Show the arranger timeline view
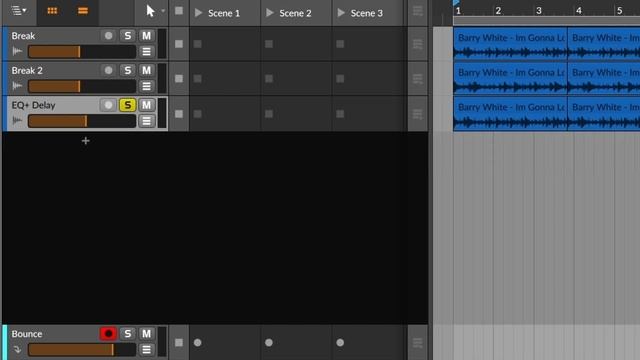The image size is (640, 360). pyautogui.click(x=83, y=11)
